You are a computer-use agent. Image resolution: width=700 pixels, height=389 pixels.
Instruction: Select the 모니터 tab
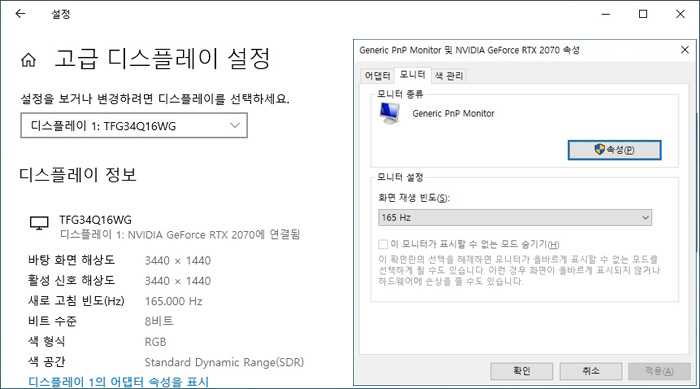412,75
